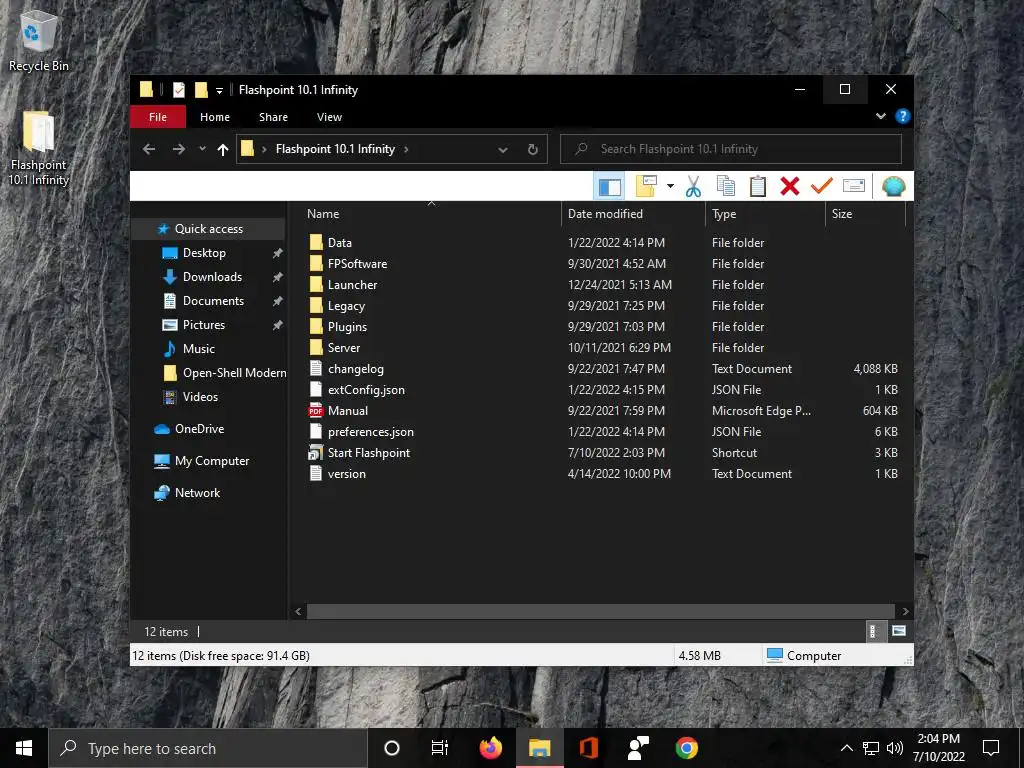This screenshot has width=1024, height=768.
Task: Open Google Chrome from the taskbar
Action: 686,748
